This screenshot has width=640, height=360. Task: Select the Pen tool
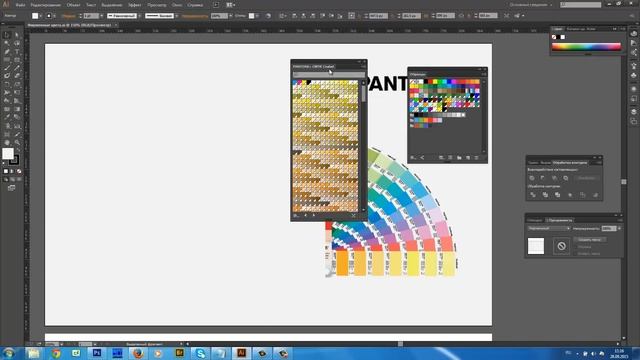click(x=7, y=52)
